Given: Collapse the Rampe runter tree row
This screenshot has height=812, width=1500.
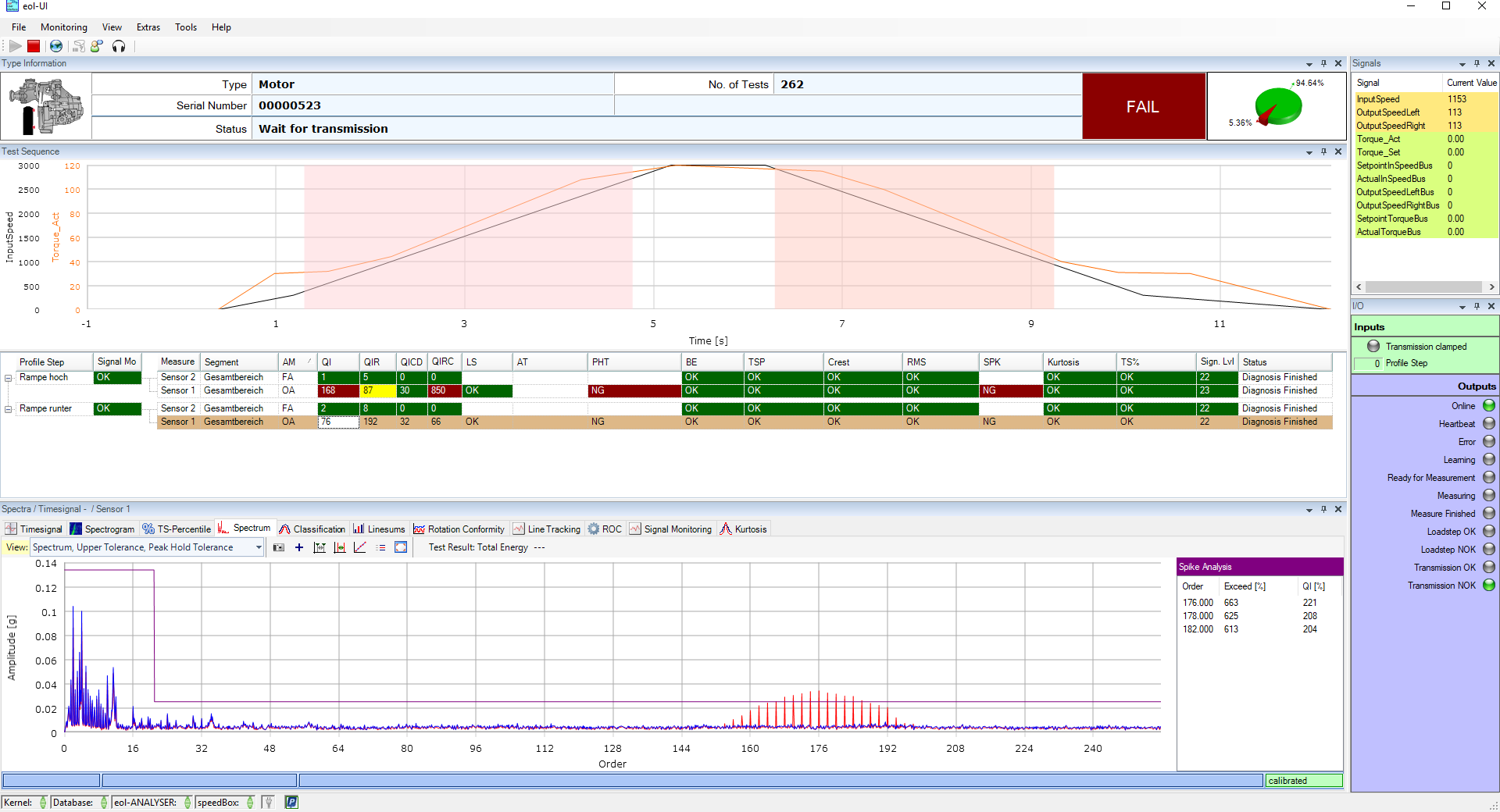Looking at the screenshot, I should point(9,409).
